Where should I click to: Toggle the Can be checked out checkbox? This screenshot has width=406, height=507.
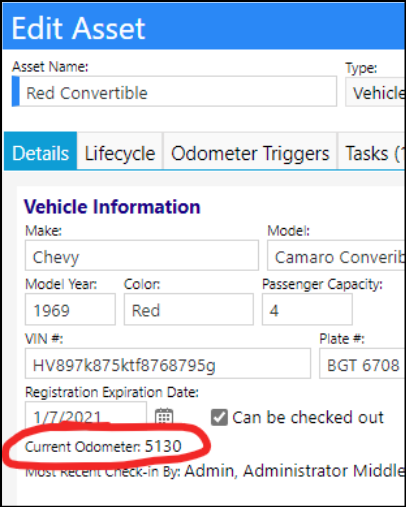pyautogui.click(x=219, y=417)
